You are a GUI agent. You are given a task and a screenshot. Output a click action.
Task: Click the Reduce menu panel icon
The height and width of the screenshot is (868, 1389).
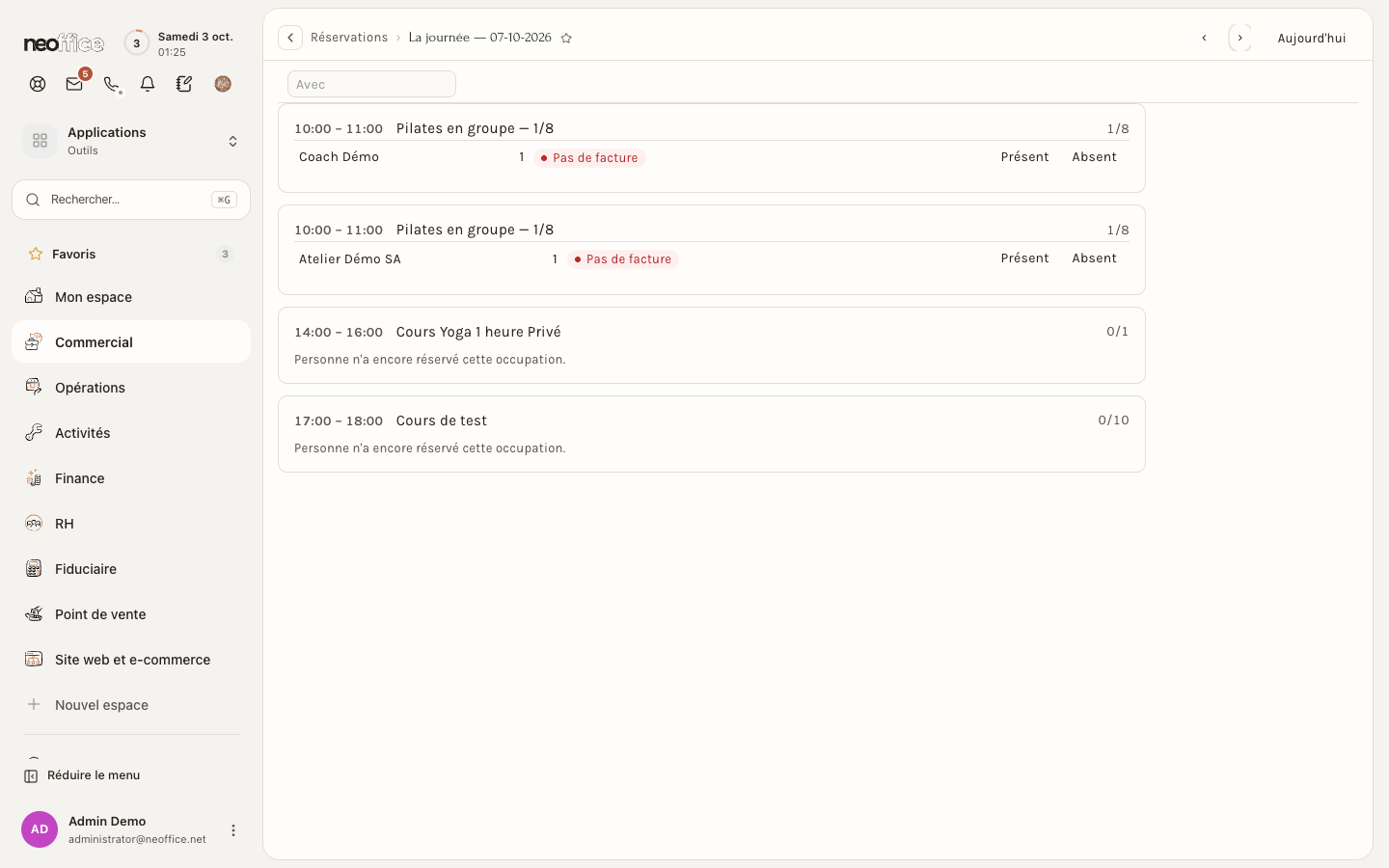click(x=31, y=776)
